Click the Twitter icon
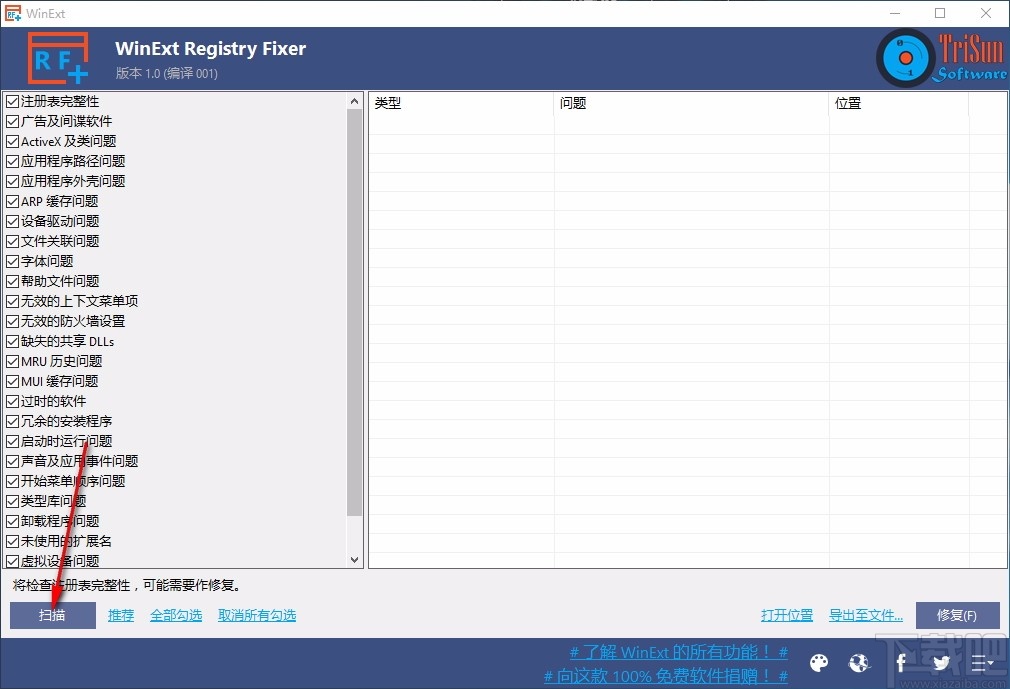Image resolution: width=1010 pixels, height=689 pixels. tap(941, 663)
